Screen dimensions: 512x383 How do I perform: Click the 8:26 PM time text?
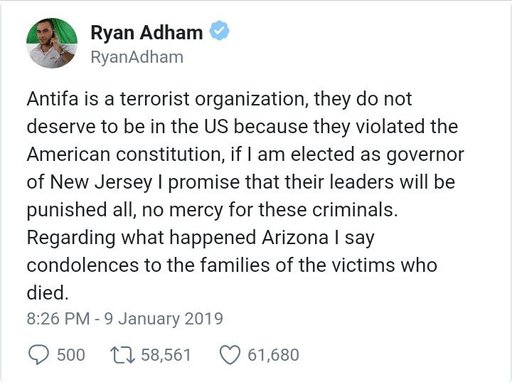tap(58, 318)
